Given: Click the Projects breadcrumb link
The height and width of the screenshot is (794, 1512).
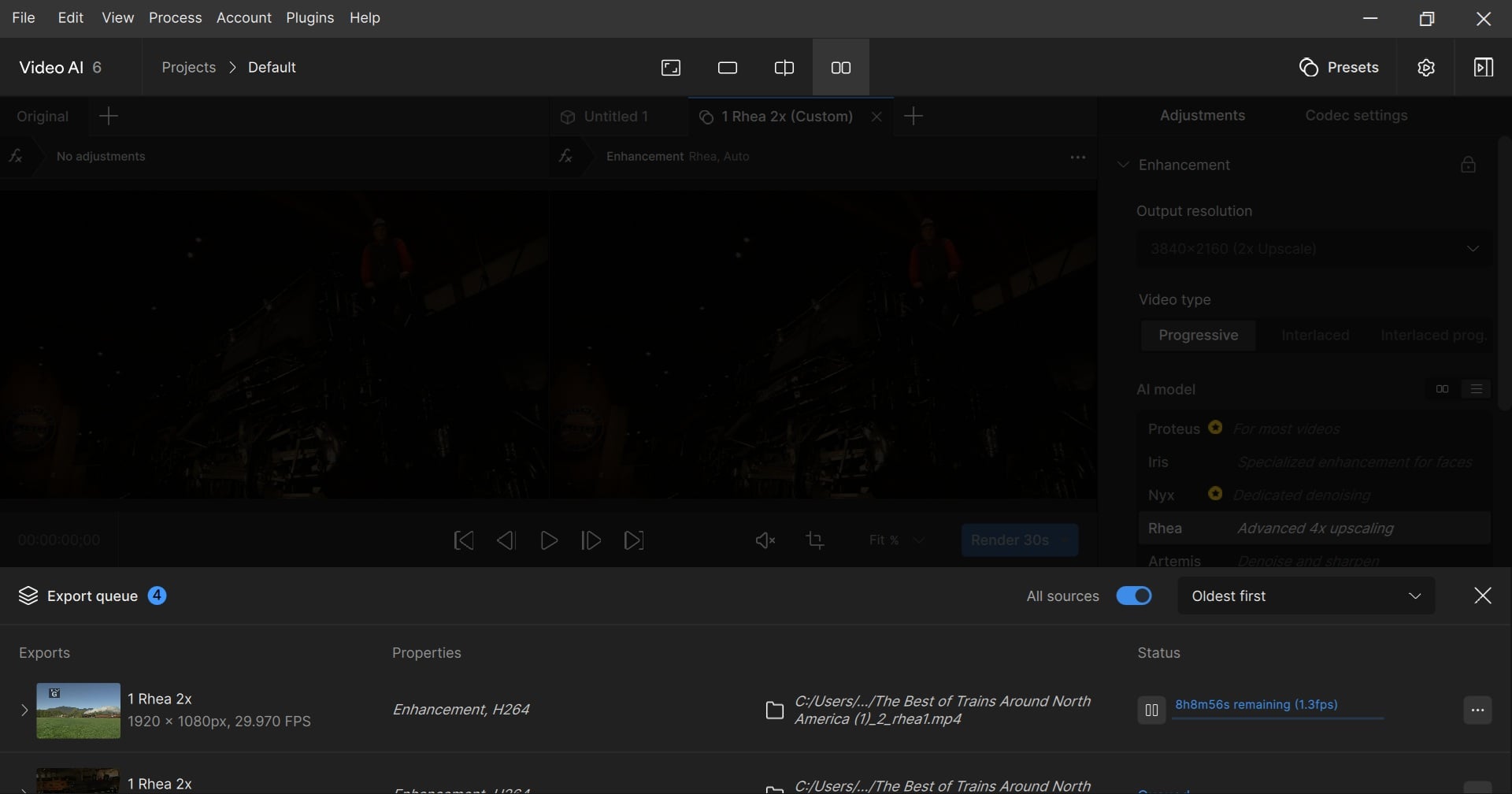Looking at the screenshot, I should (x=188, y=68).
